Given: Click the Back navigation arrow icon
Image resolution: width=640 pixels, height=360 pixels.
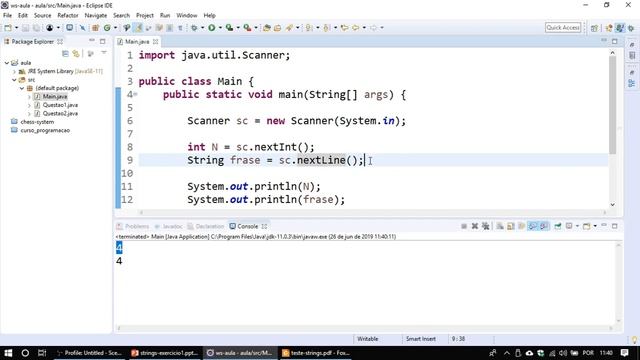Looking at the screenshot, I should coord(356,28).
